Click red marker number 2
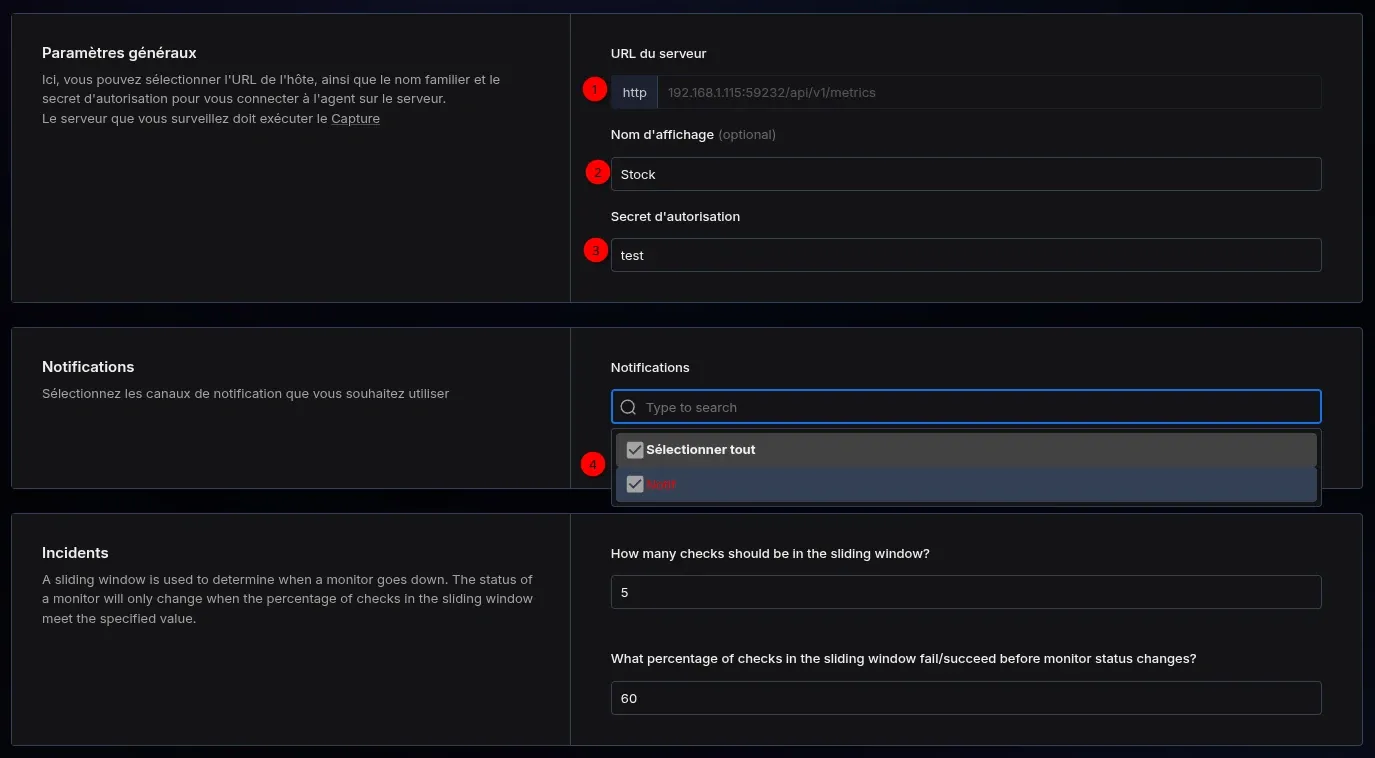The width and height of the screenshot is (1375, 758). point(597,172)
